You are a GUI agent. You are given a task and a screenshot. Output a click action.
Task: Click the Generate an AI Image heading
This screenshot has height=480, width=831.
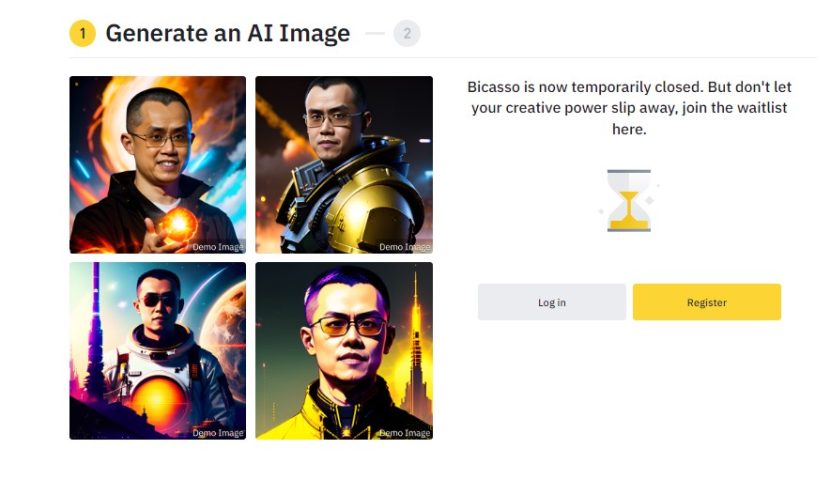tap(228, 33)
